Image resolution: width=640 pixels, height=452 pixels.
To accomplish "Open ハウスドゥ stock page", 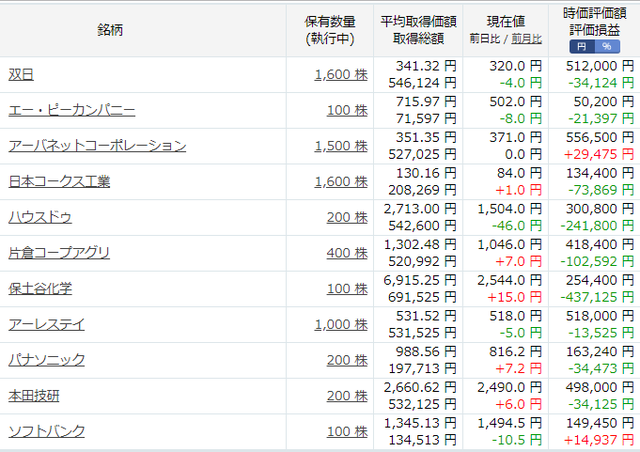I will click(x=40, y=217).
